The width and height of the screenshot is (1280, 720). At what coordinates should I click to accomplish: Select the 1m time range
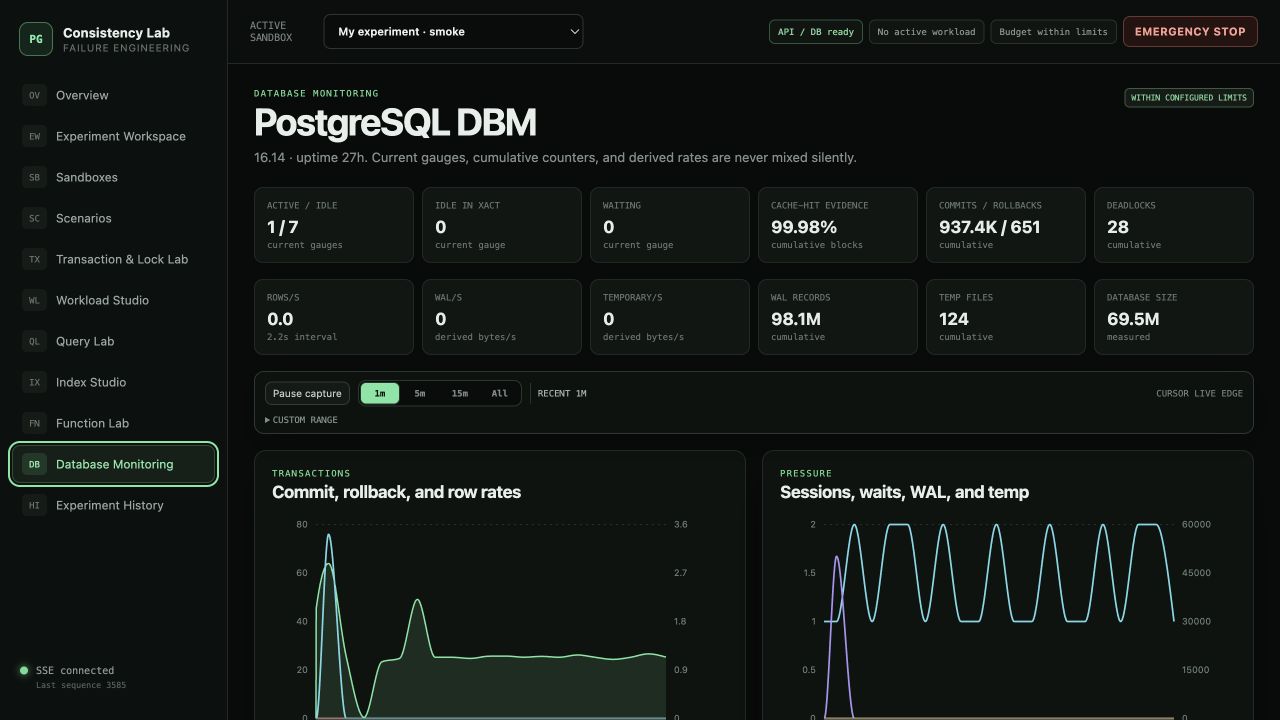(380, 393)
